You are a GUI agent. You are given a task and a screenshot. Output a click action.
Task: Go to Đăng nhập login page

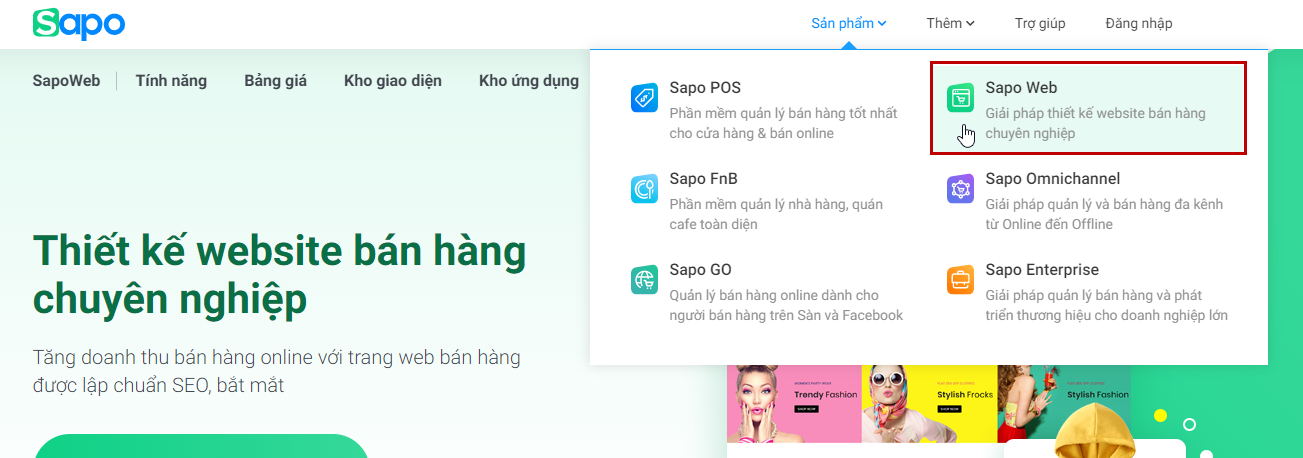pyautogui.click(x=1139, y=23)
